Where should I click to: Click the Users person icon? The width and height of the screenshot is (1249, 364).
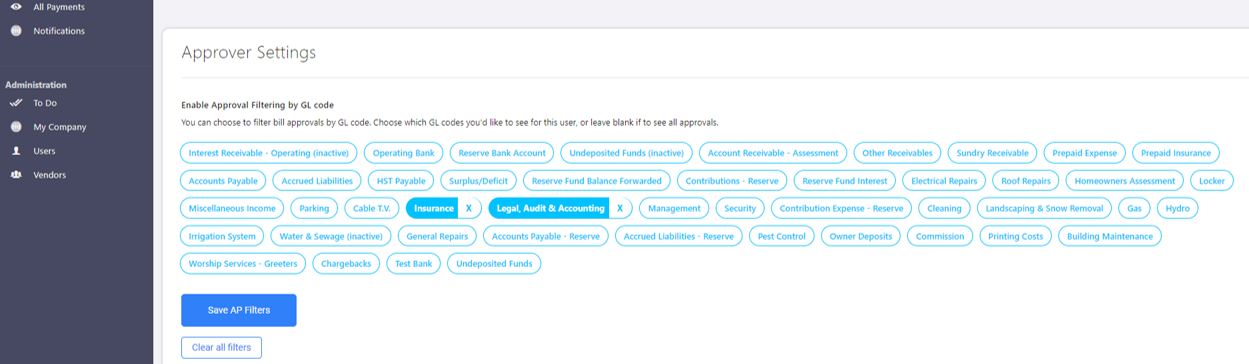coord(15,151)
